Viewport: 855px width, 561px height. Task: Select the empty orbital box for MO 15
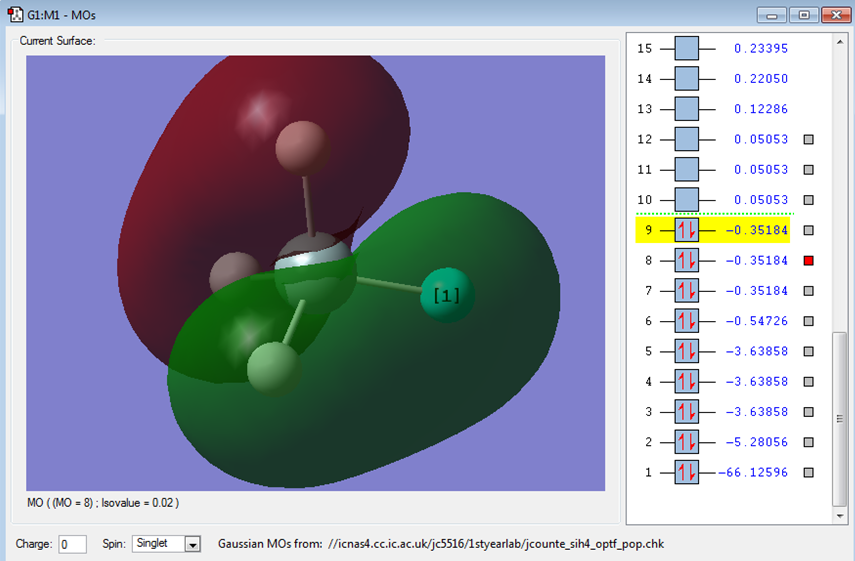click(x=686, y=48)
